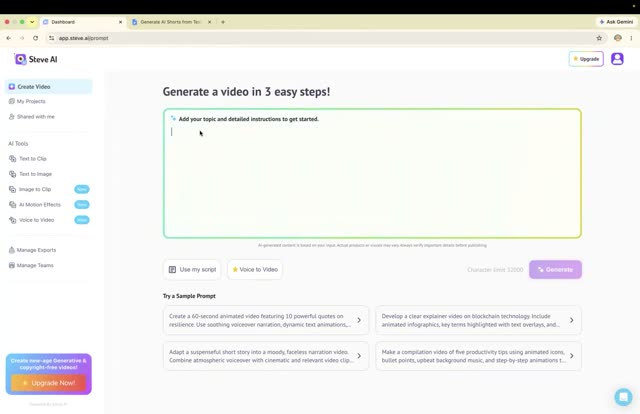Viewport: 640px width, 414px height.
Task: Click the Ask Gemini button
Action: tap(616, 22)
